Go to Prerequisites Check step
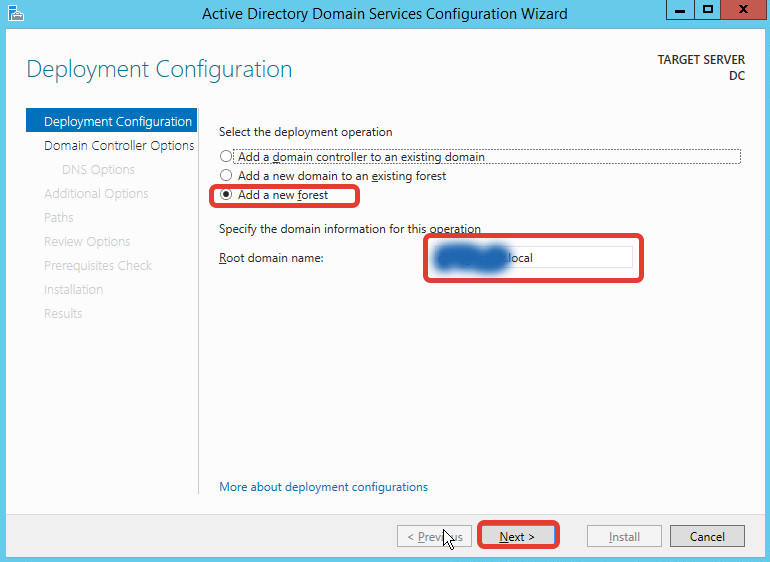Image resolution: width=770 pixels, height=562 pixels. [x=98, y=266]
